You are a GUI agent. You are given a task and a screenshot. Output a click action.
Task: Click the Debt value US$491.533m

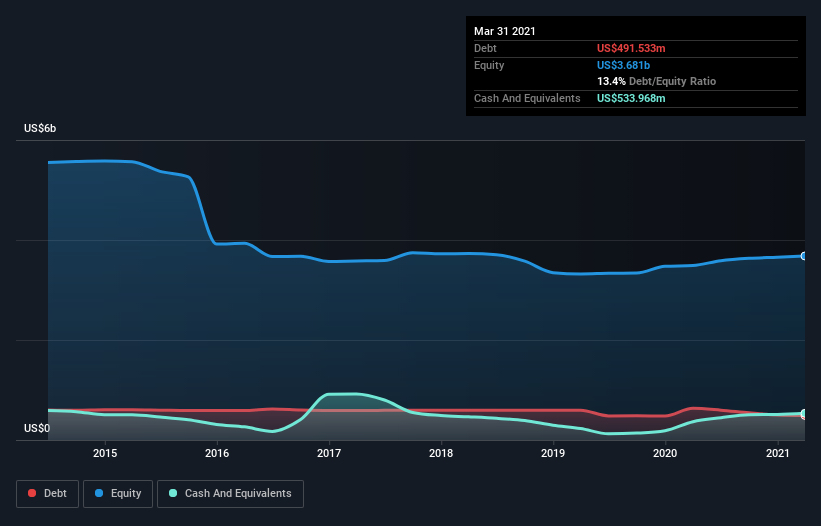(631, 48)
